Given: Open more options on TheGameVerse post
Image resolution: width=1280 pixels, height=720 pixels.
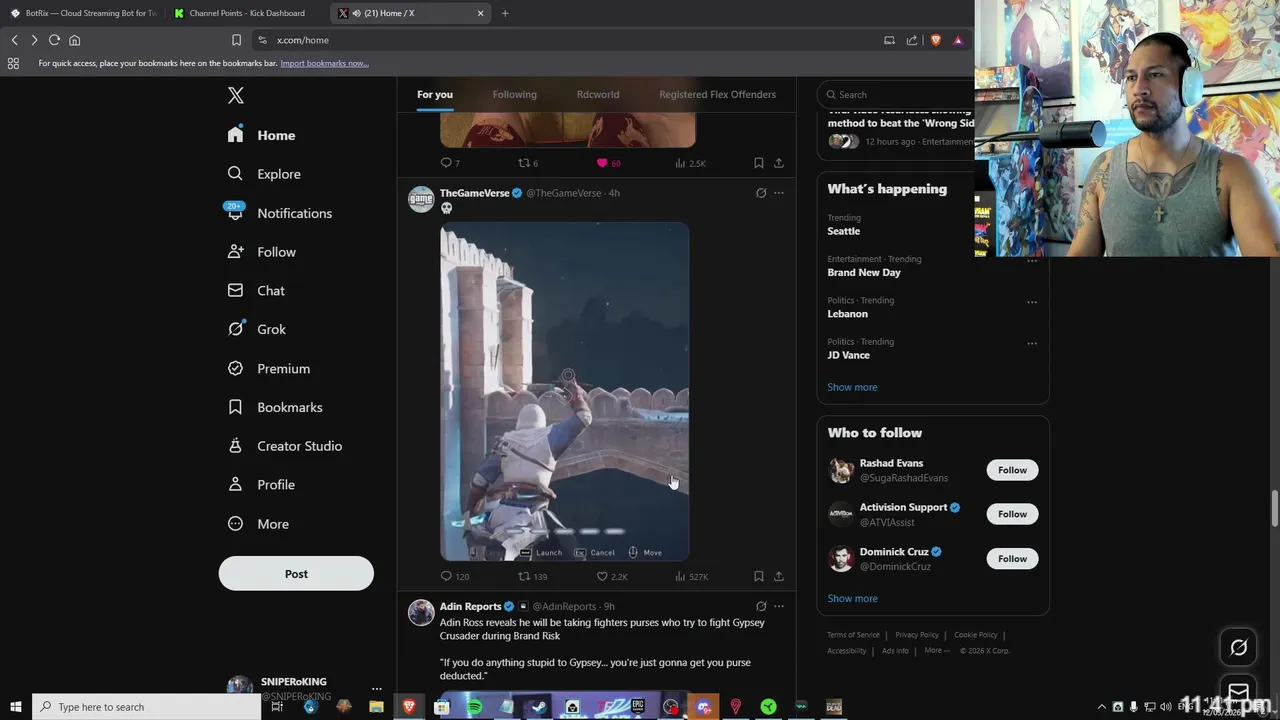Looking at the screenshot, I should tap(779, 193).
